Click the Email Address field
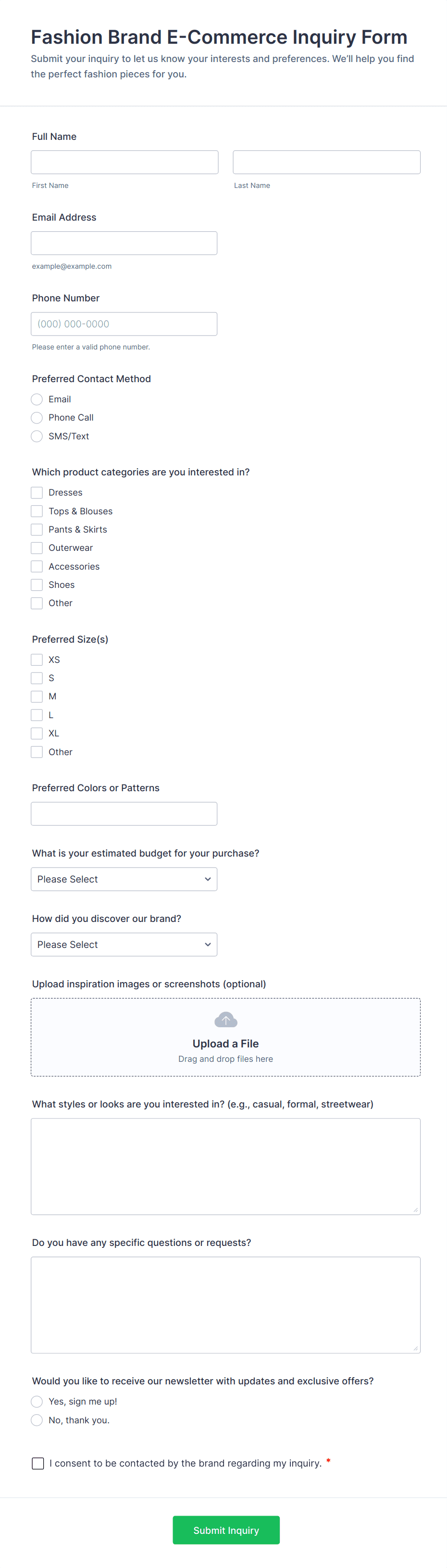The height and width of the screenshot is (1568, 447). click(x=124, y=243)
